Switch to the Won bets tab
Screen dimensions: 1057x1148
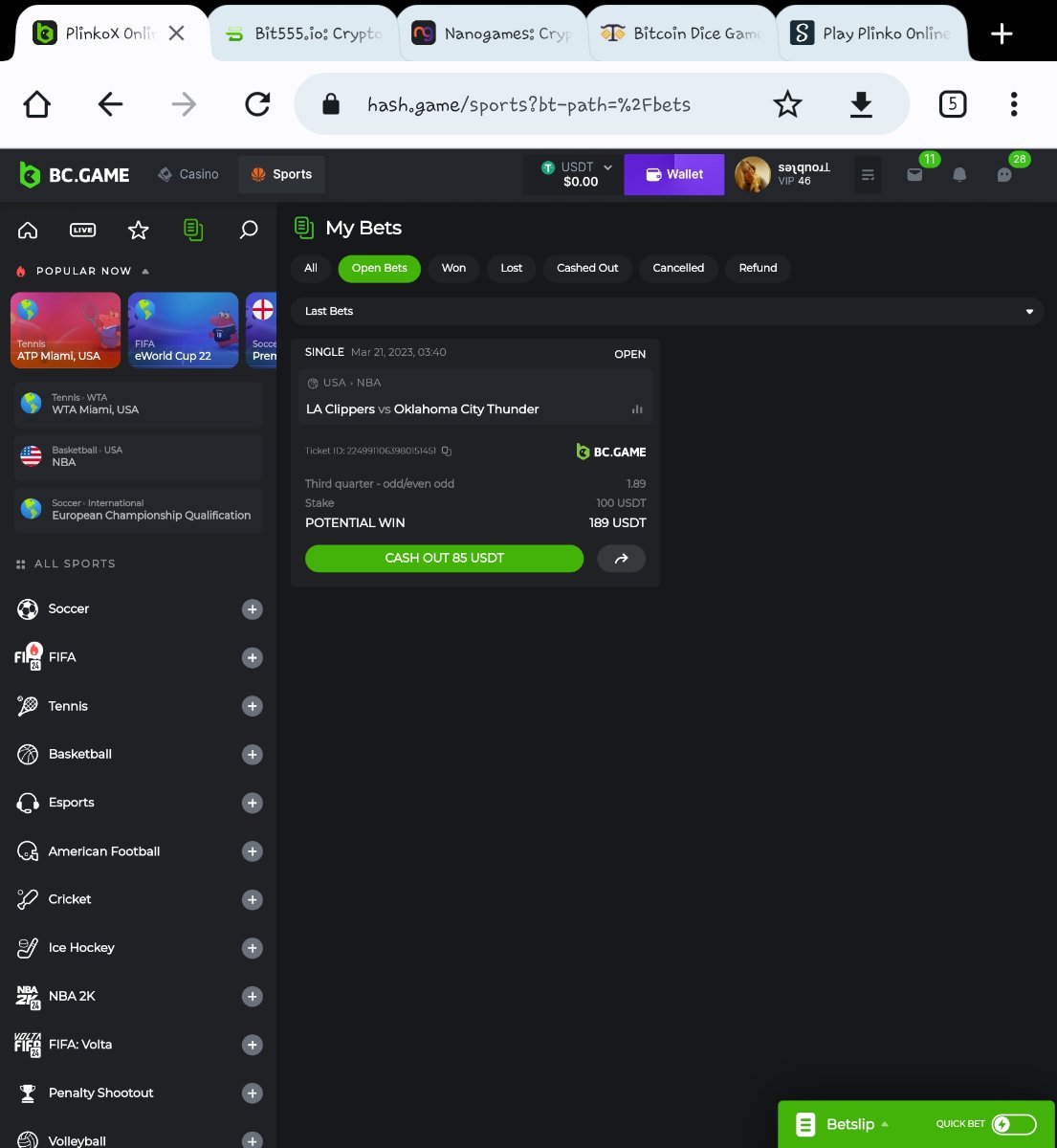tap(453, 268)
